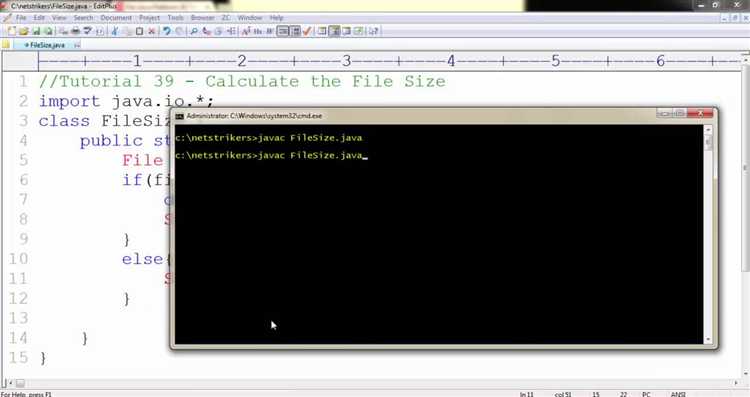Open the Tools menu
This screenshot has height=397, width=750.
176,18
